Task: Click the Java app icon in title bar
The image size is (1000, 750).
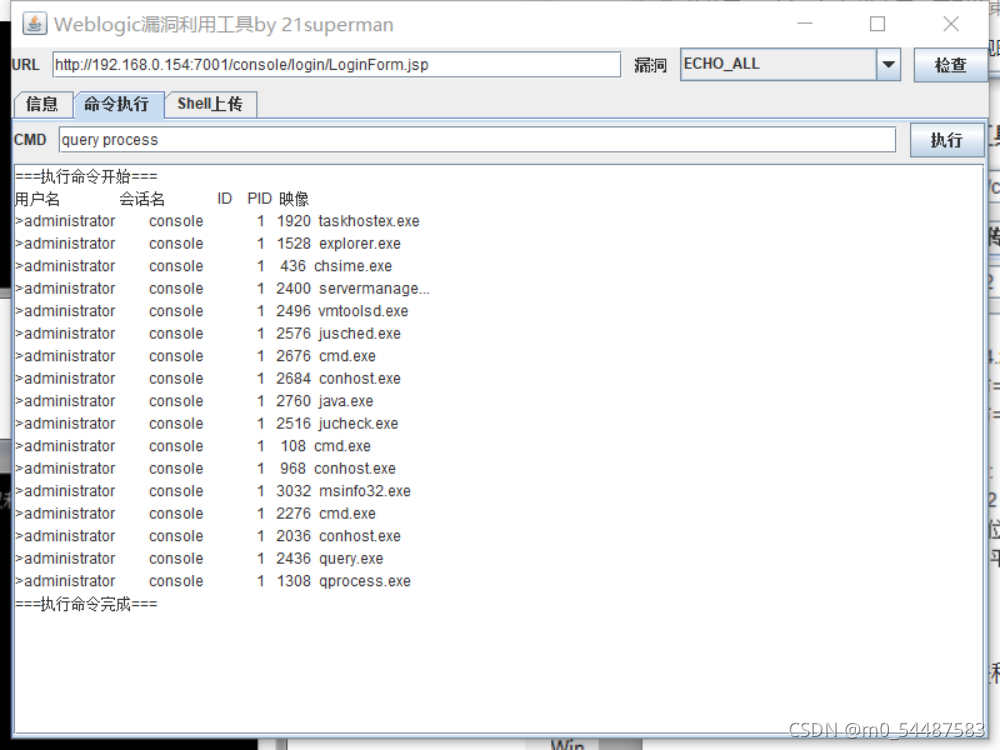Action: [x=34, y=24]
